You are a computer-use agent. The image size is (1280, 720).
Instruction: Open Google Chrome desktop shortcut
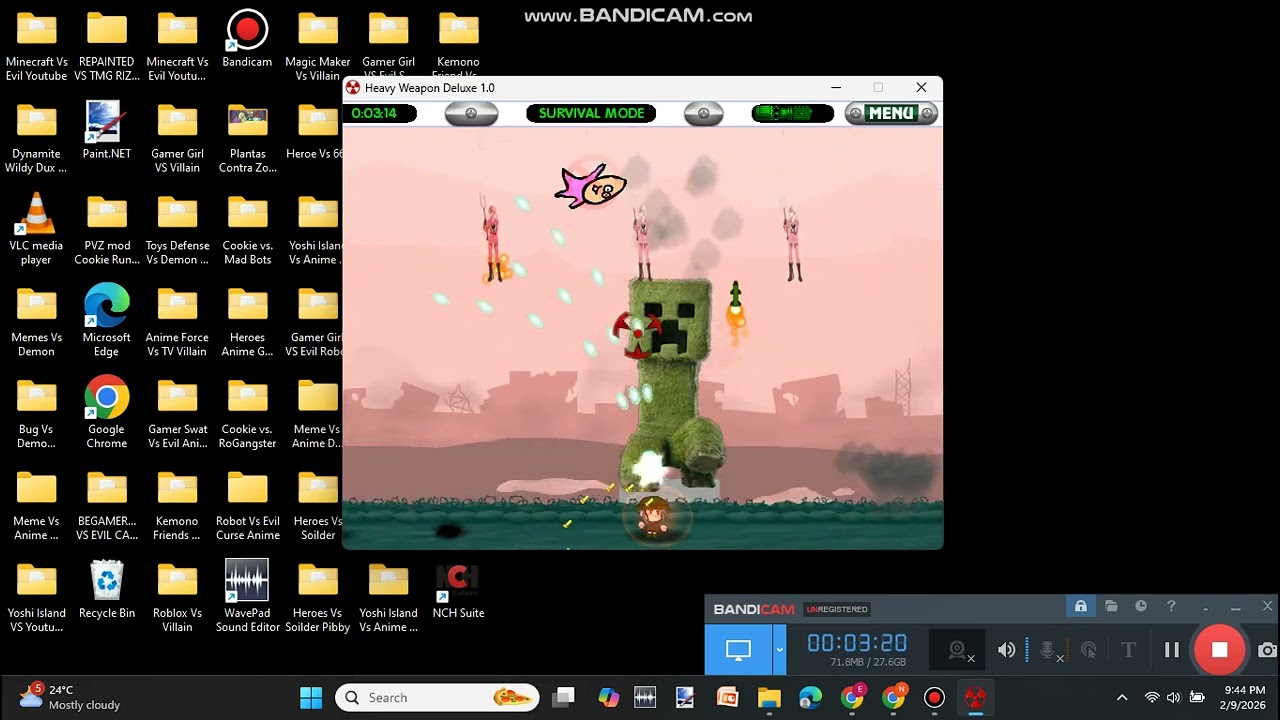(106, 414)
